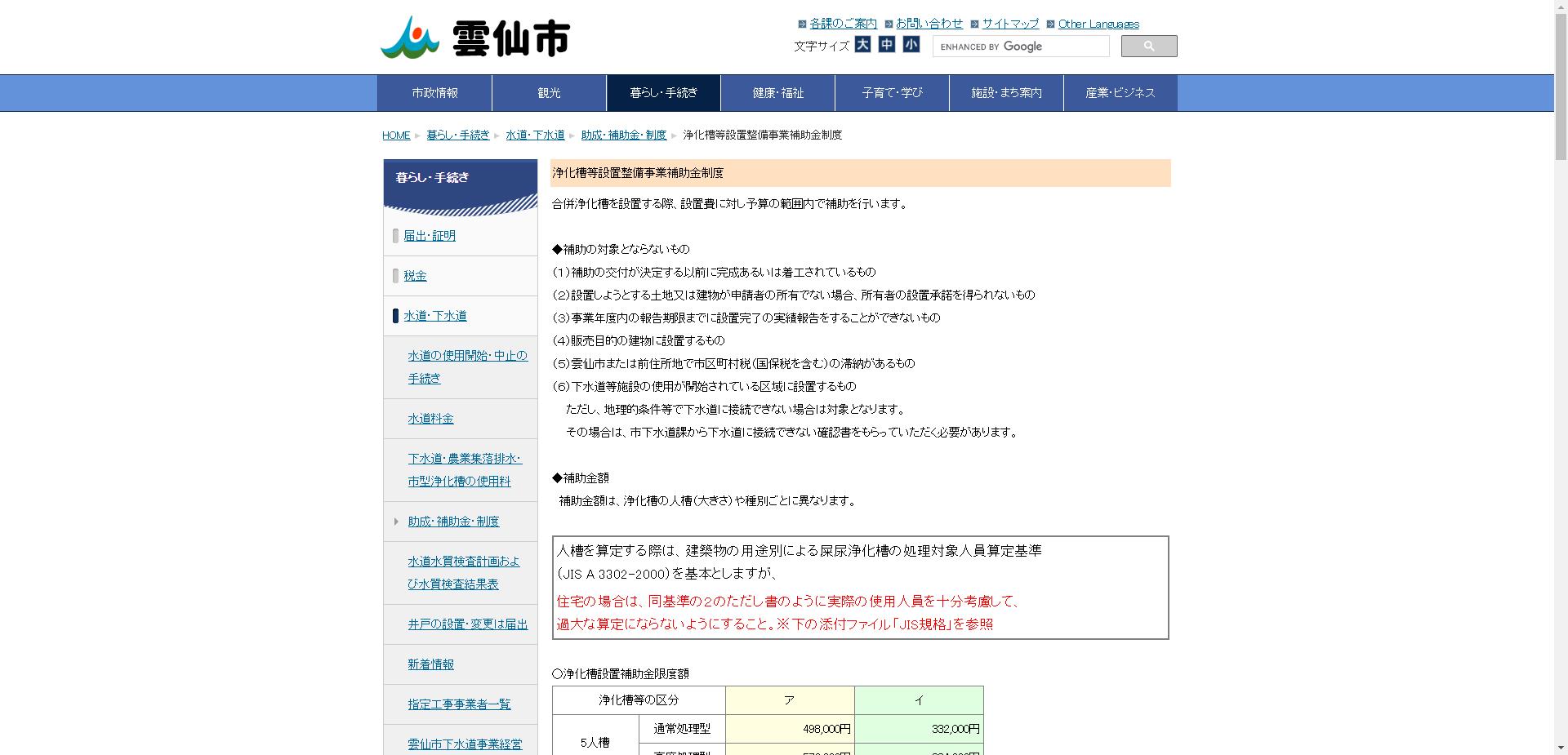This screenshot has width=1568, height=755.
Task: Click the arrow icon beside お問い合わせ
Action: [890, 24]
